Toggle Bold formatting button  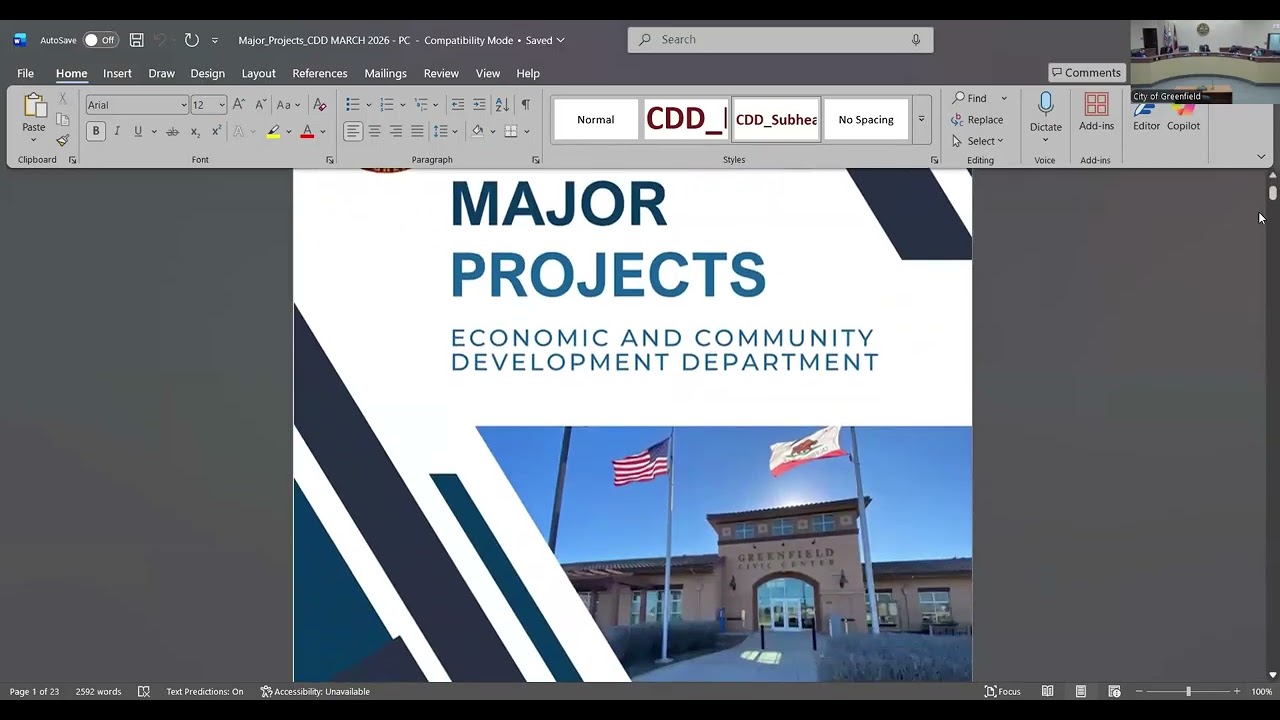96,132
